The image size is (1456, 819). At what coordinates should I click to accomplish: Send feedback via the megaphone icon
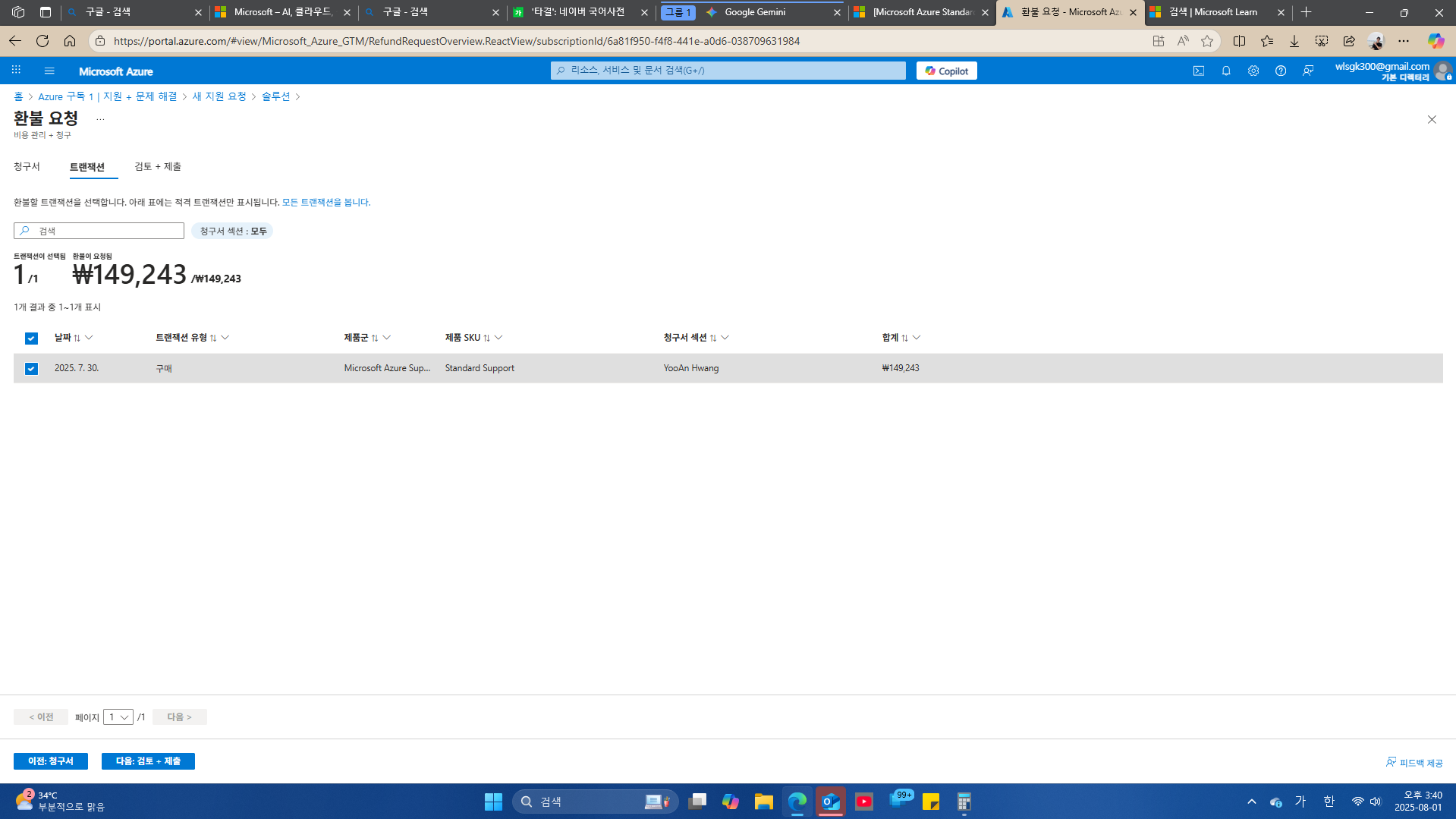pos(1308,71)
